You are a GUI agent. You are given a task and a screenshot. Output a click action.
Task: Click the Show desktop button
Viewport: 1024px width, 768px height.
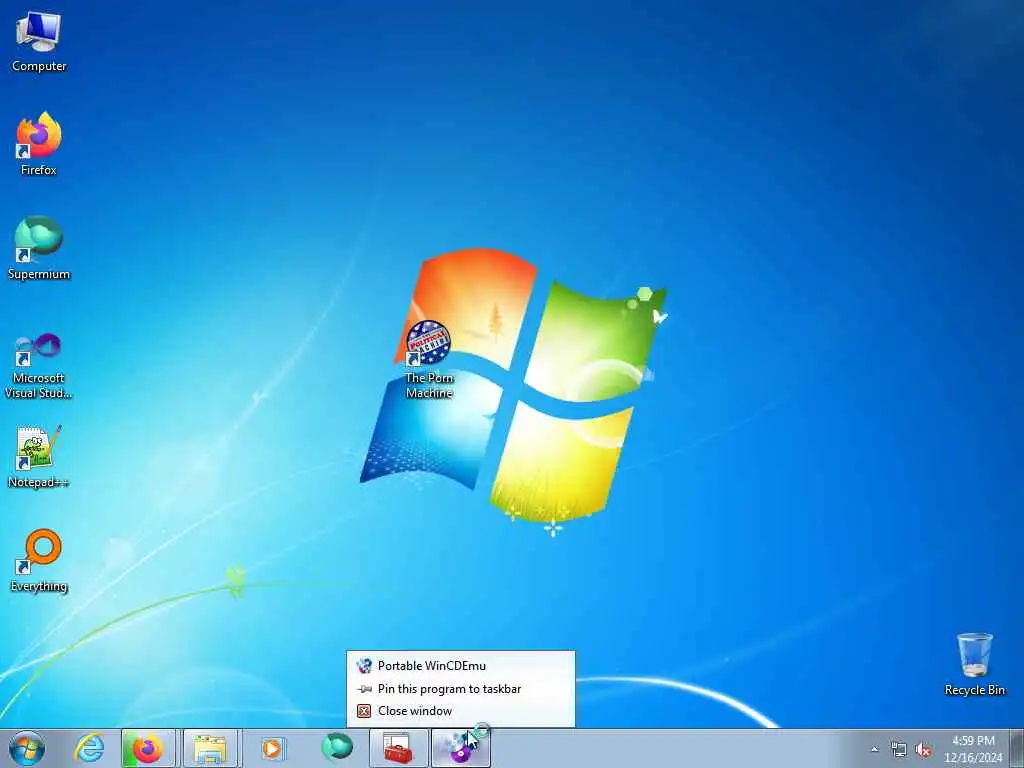pyautogui.click(x=1017, y=748)
